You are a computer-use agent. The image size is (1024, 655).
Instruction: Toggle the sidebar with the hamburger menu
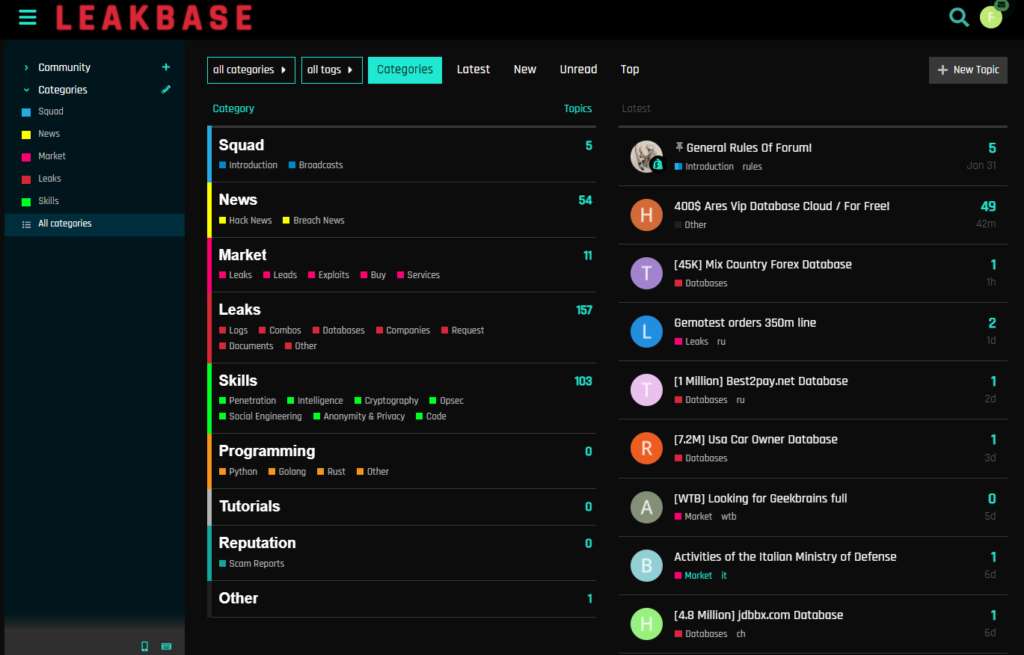27,17
